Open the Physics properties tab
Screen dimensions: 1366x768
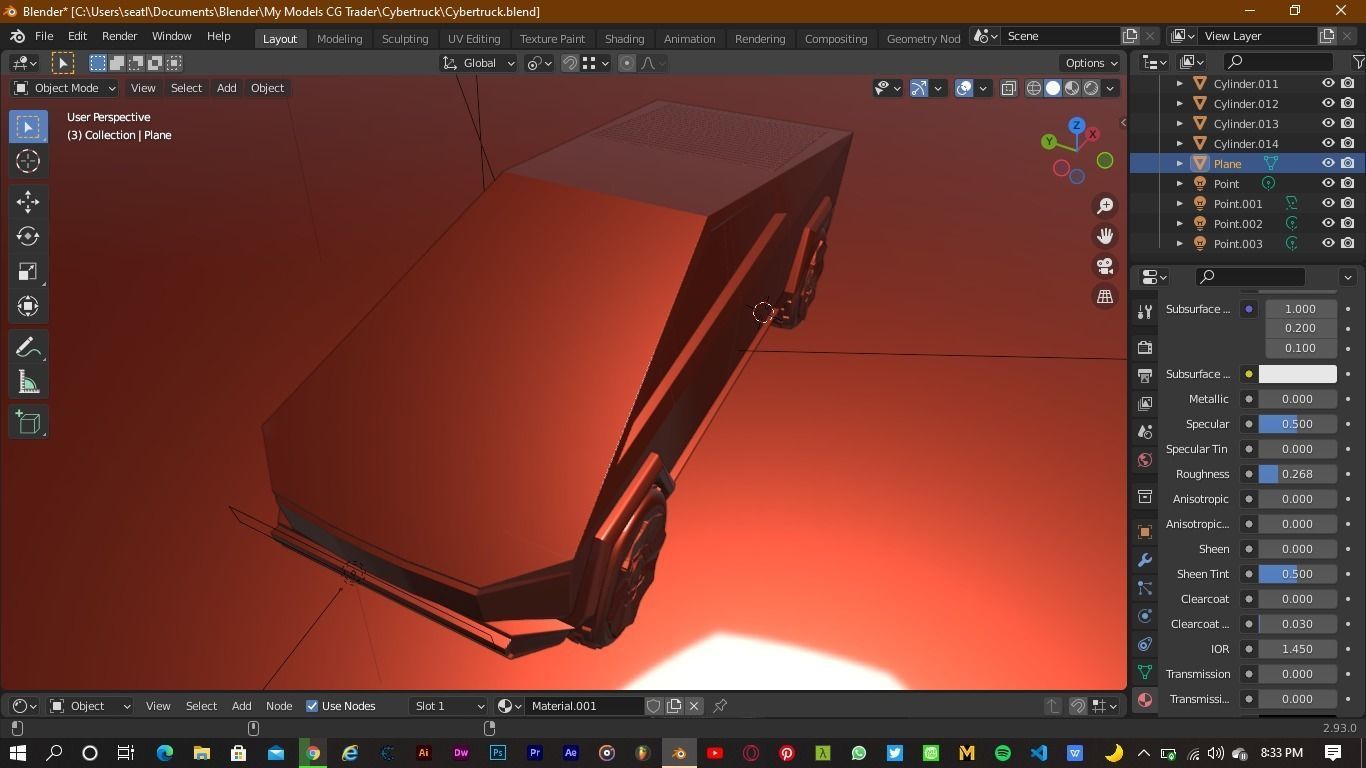[x=1145, y=616]
